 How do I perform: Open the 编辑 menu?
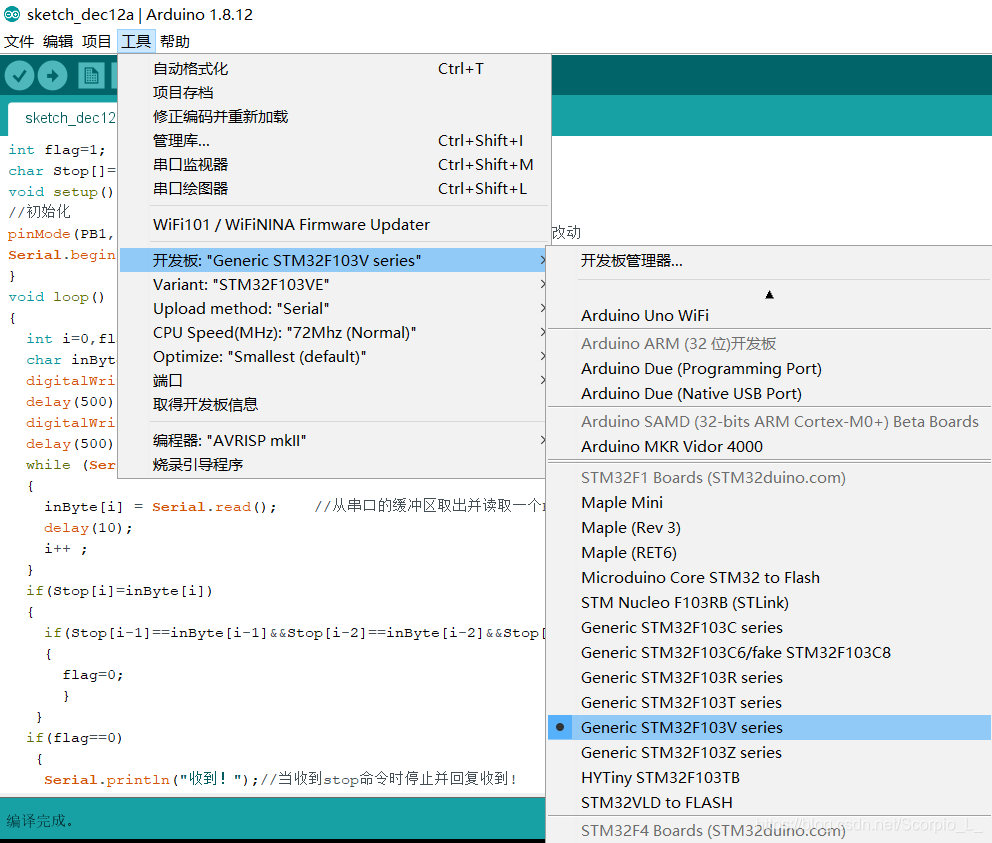[x=58, y=42]
